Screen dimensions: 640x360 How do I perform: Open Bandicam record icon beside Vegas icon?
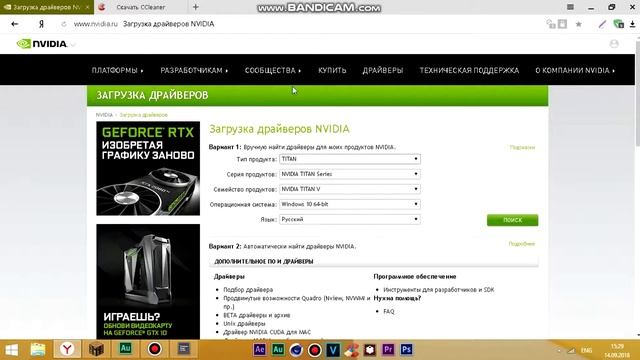tap(314, 350)
